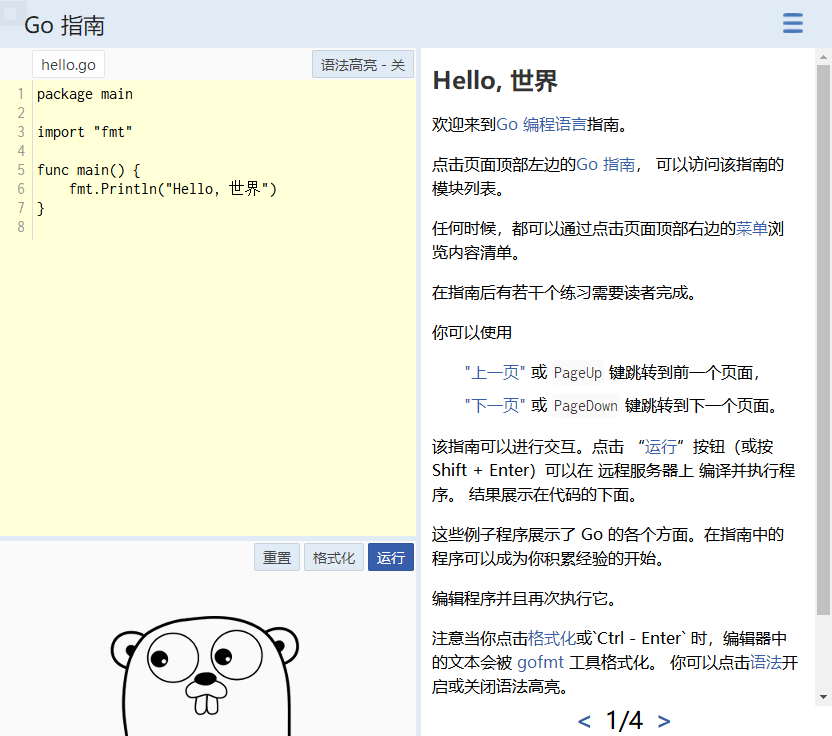This screenshot has height=736, width=832.
Task: Click the 格式化 format button
Action: tap(334, 557)
